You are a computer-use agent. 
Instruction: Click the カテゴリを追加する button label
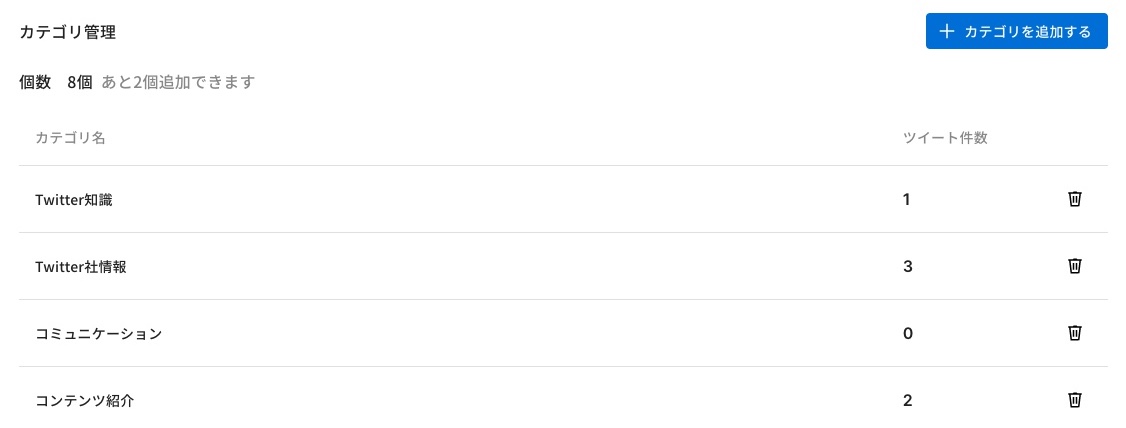pos(1028,32)
